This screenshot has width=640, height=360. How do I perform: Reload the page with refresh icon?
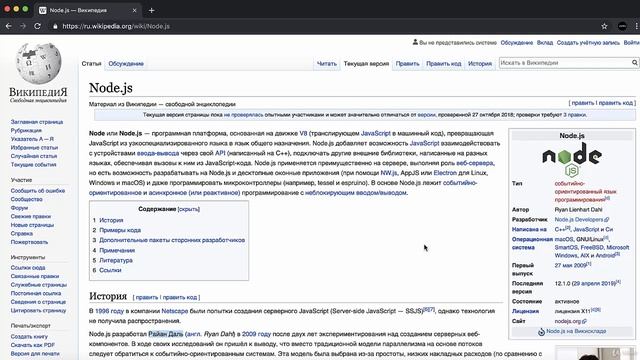tap(38, 26)
